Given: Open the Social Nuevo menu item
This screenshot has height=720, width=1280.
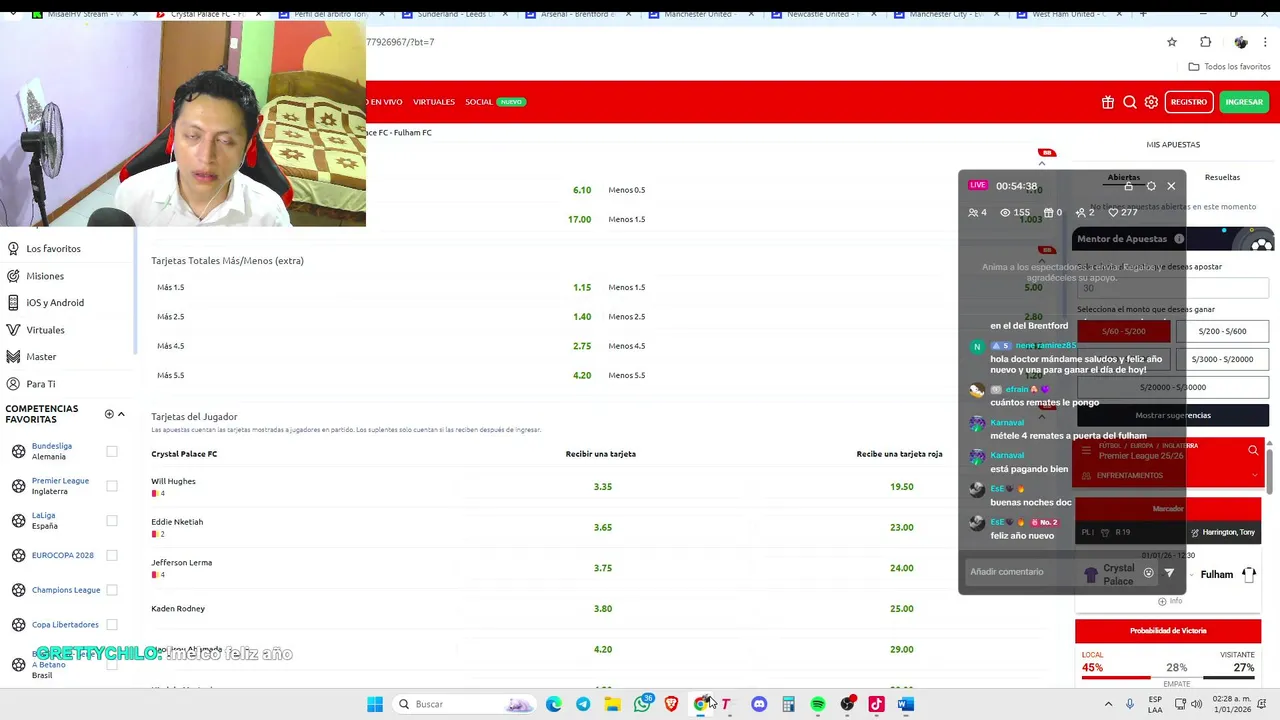Looking at the screenshot, I should coord(495,102).
